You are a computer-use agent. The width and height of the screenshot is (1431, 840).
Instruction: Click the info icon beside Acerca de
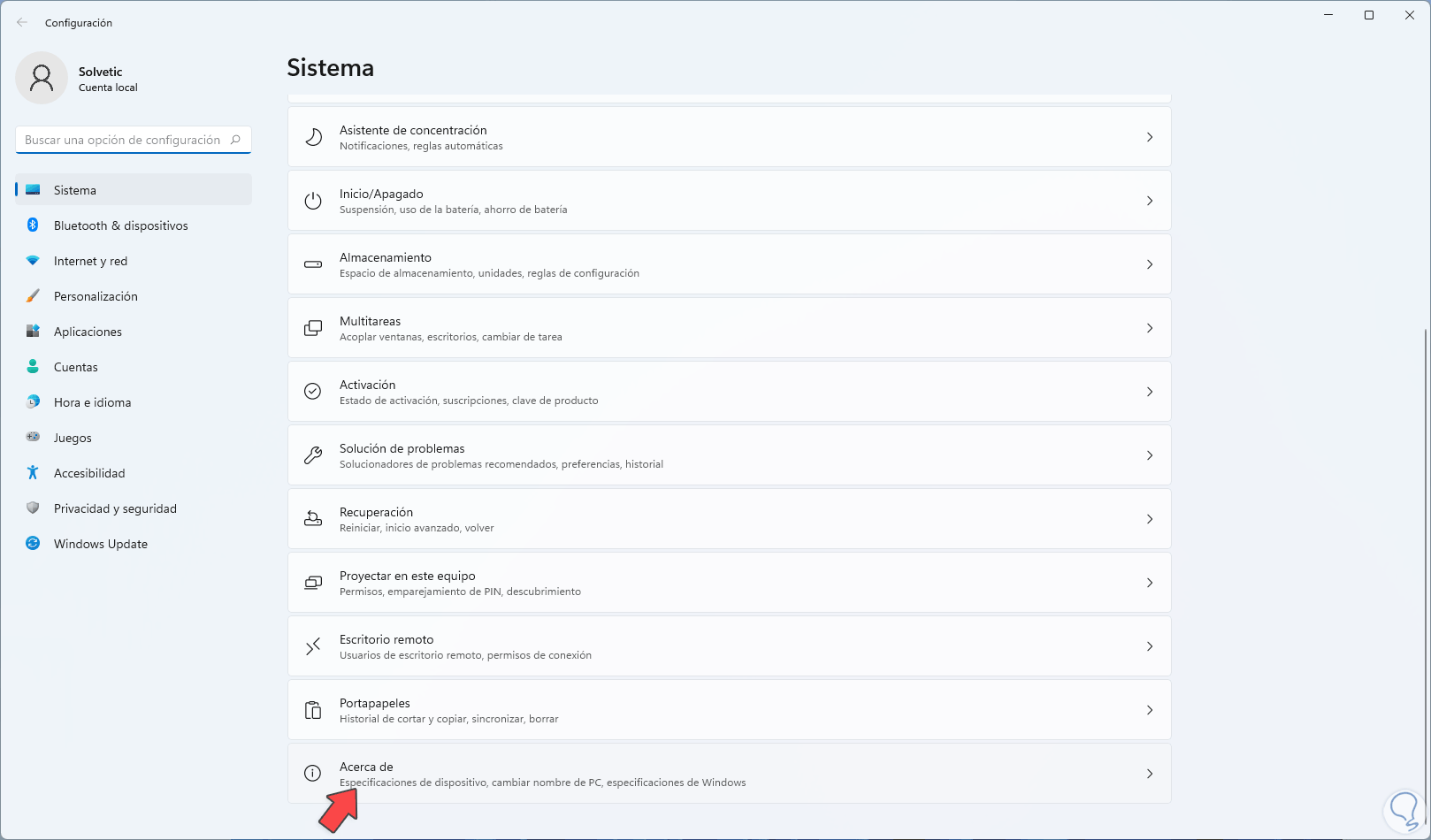(313, 774)
